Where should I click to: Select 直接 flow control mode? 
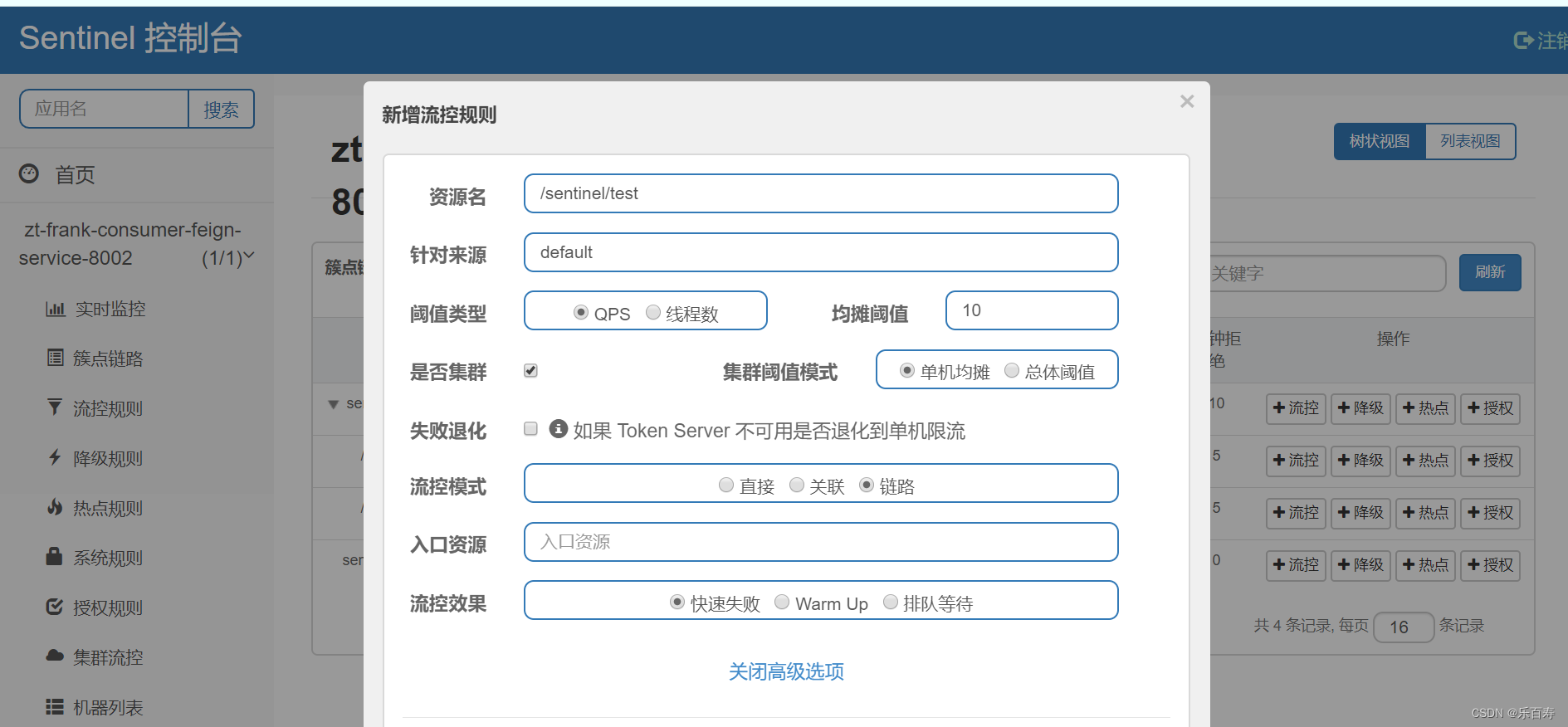coord(726,485)
